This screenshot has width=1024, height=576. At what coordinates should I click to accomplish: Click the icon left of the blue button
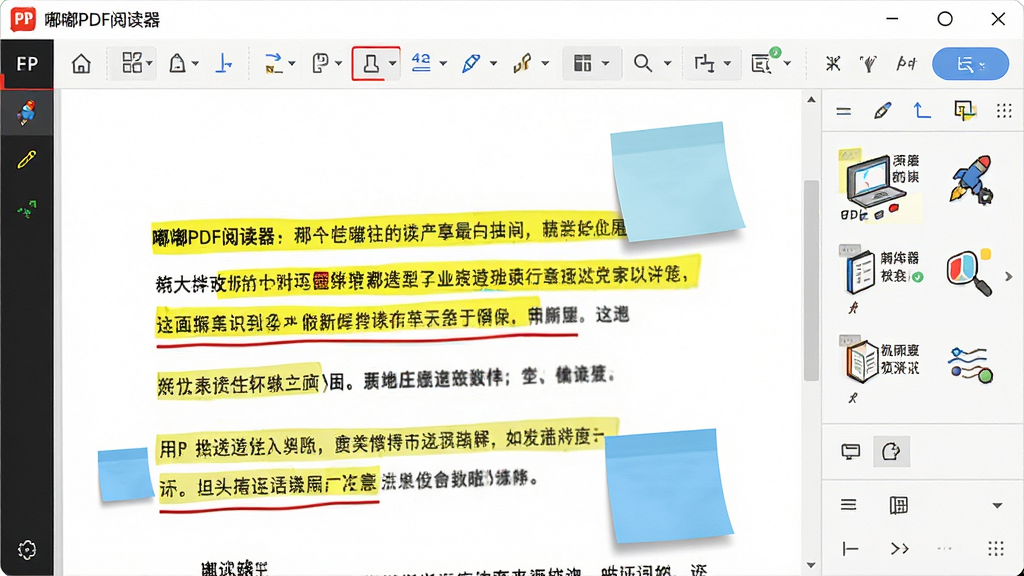pyautogui.click(x=906, y=63)
